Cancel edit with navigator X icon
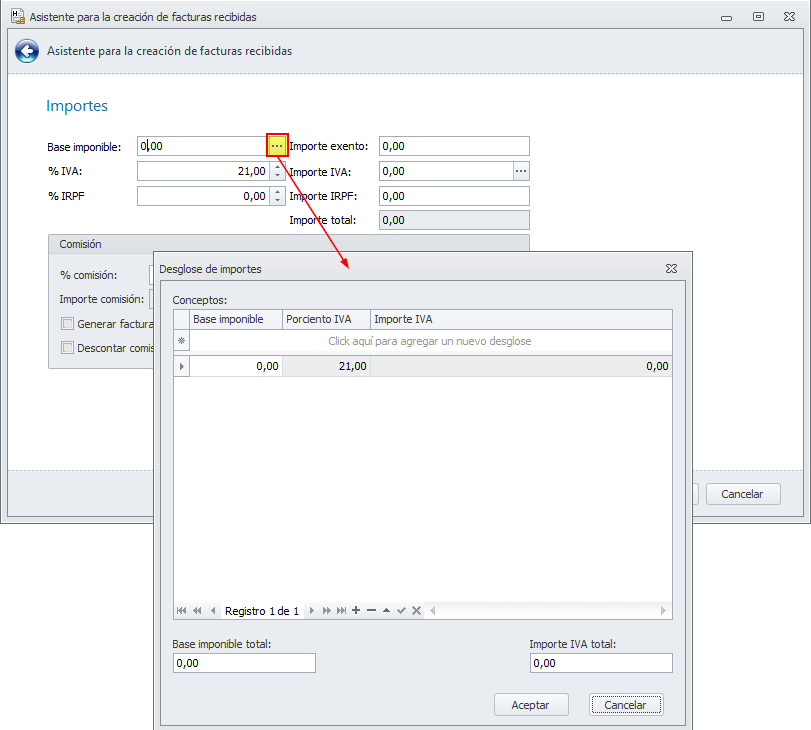 [416, 610]
